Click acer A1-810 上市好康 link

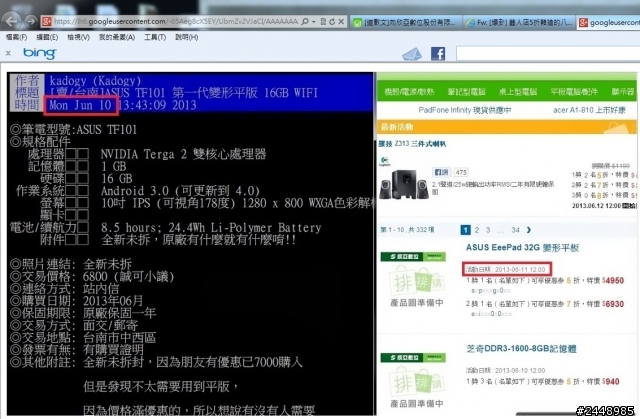[589, 110]
